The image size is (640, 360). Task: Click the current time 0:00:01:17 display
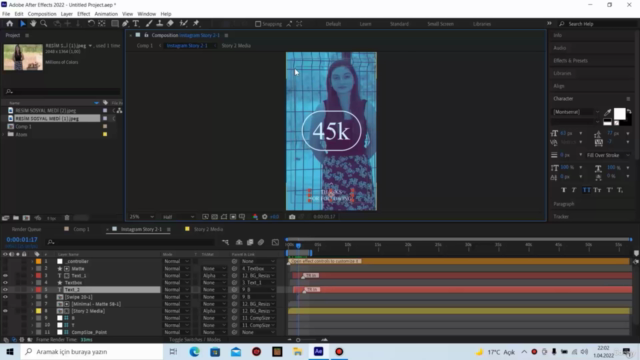(22, 240)
